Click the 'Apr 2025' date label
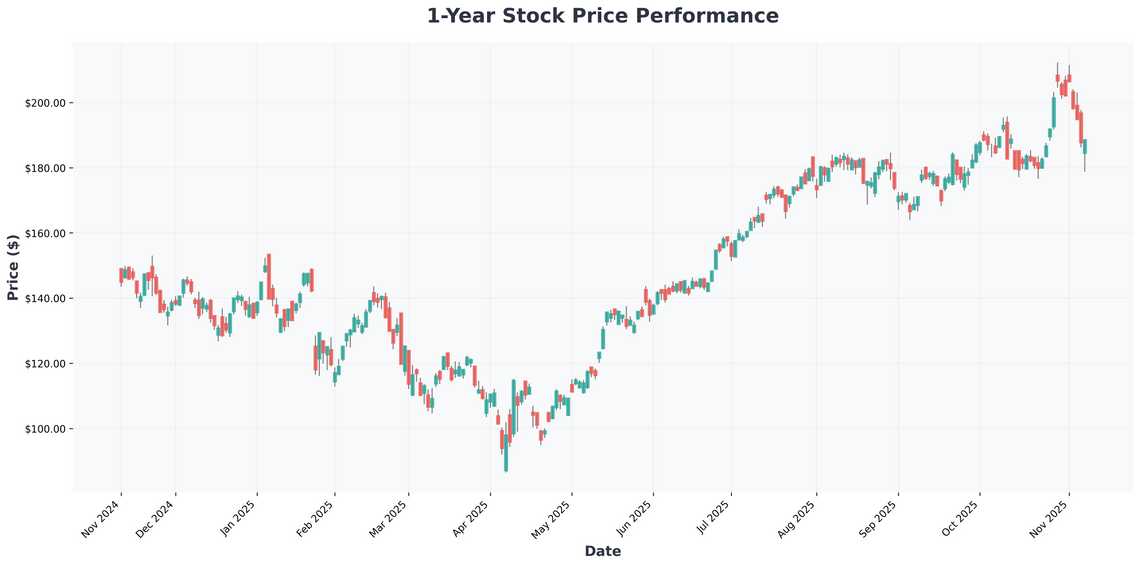 pos(471,518)
